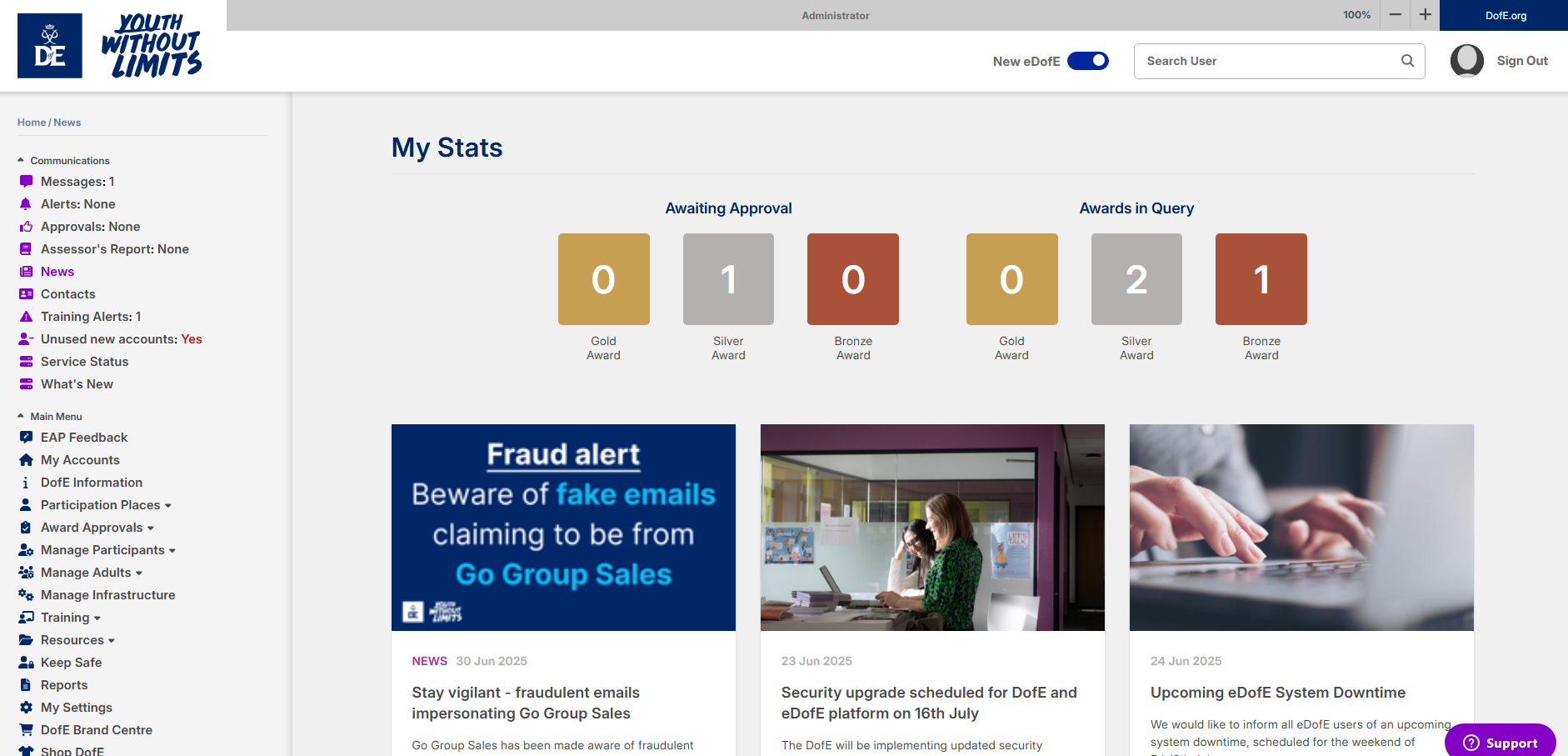Click the Assessor's Report icon
1568x756 pixels.
click(26, 249)
